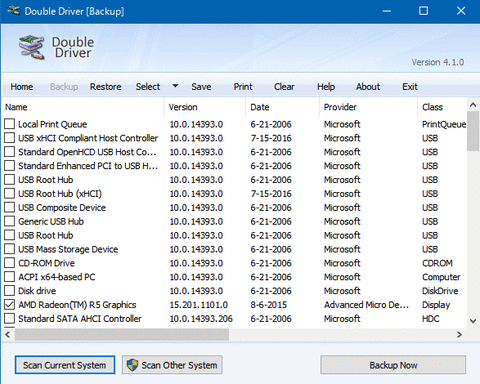The image size is (480, 384).
Task: Click the '8-6-2015' date cell
Action: [x=269, y=305]
